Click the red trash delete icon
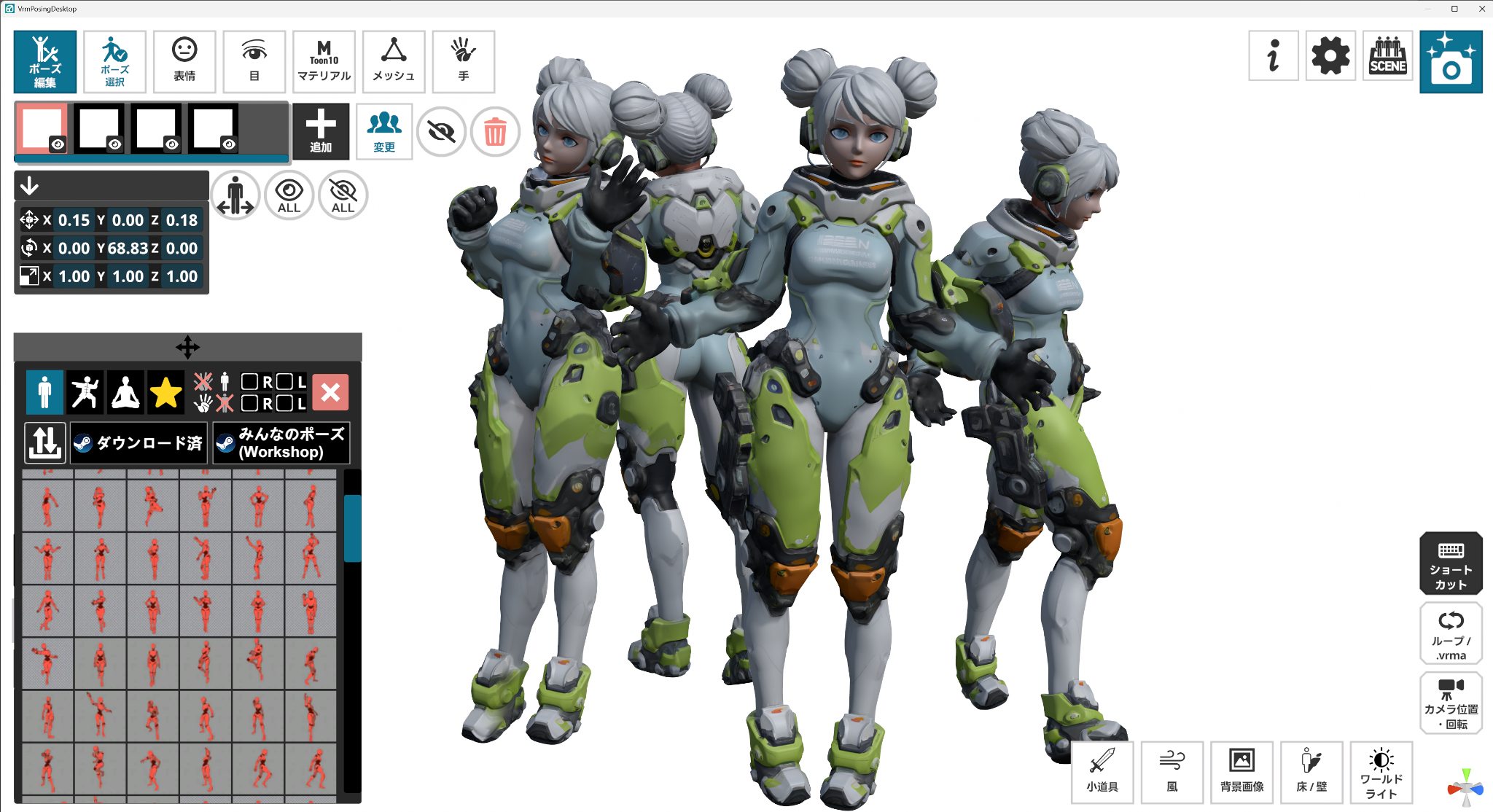 click(495, 132)
